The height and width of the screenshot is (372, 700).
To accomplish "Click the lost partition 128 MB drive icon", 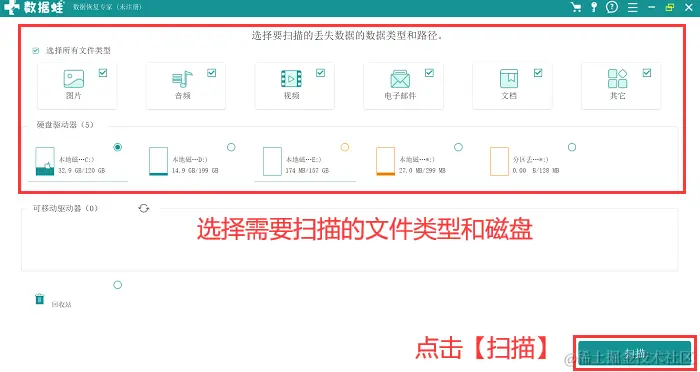I will [499, 161].
